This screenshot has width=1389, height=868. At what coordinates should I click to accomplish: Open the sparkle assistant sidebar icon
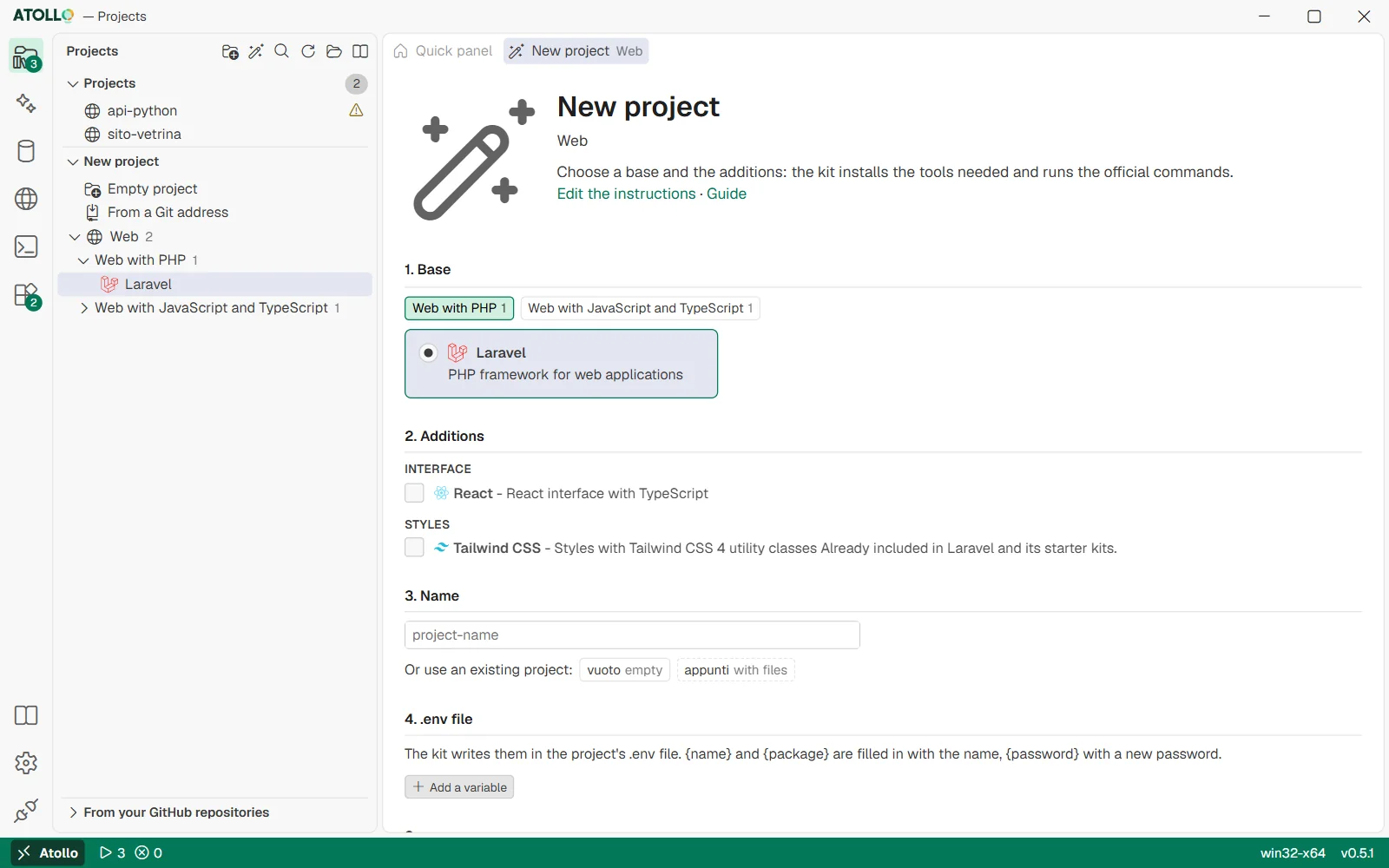[x=26, y=103]
